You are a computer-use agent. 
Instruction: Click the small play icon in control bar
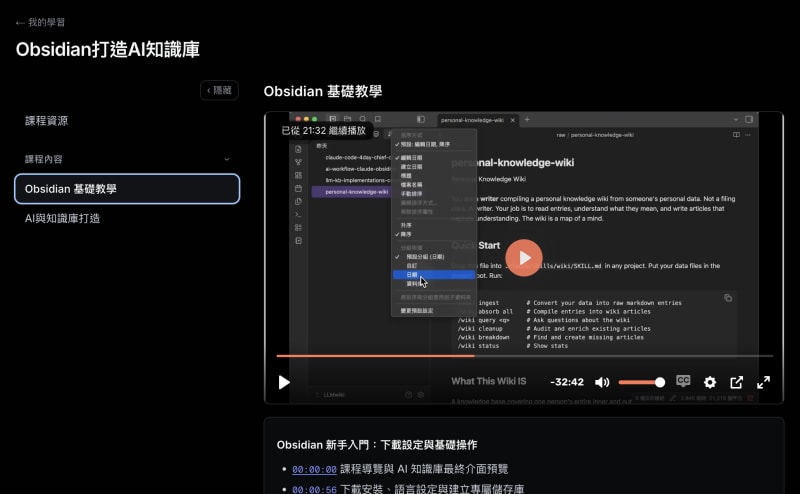(284, 382)
